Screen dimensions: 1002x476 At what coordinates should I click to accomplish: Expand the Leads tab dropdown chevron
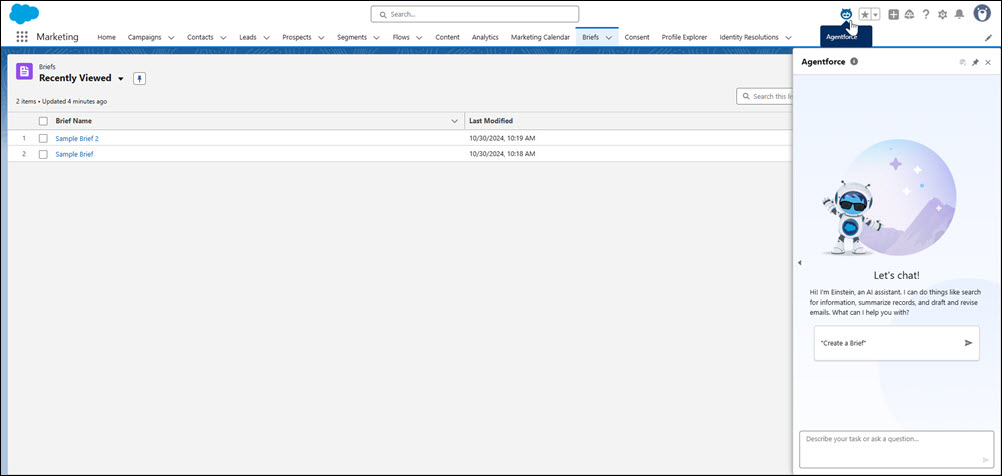click(x=266, y=38)
